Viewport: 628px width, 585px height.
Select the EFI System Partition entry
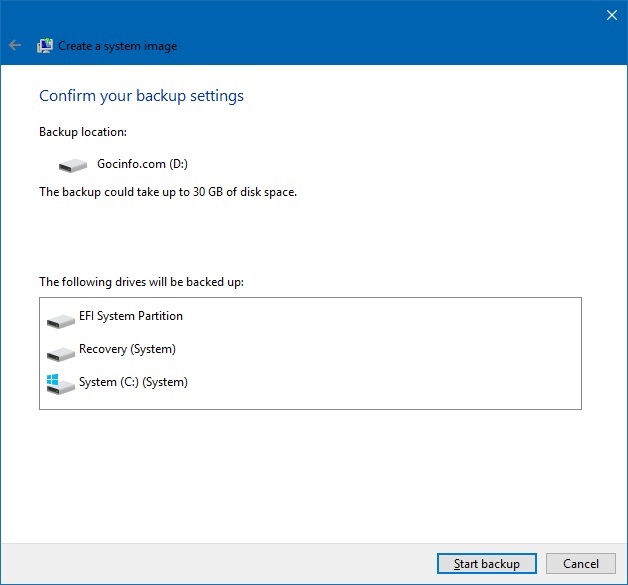pos(131,316)
